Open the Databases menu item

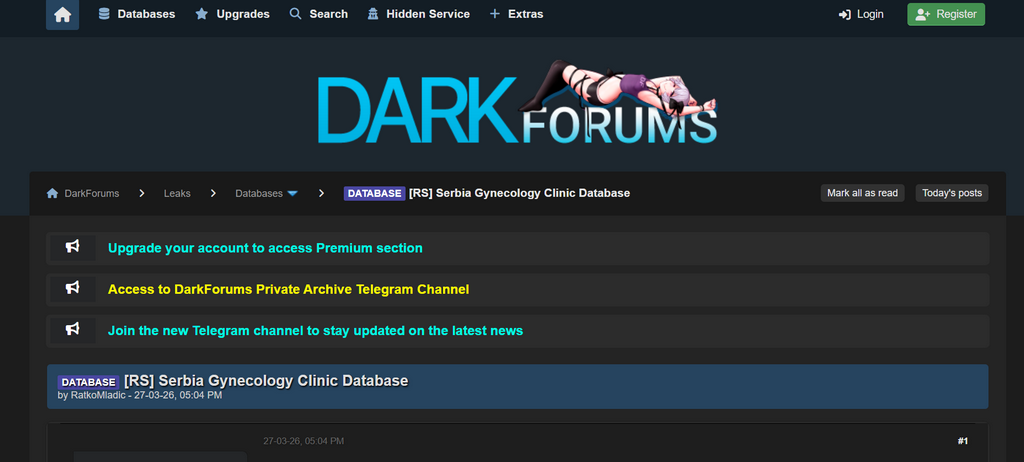tap(136, 14)
